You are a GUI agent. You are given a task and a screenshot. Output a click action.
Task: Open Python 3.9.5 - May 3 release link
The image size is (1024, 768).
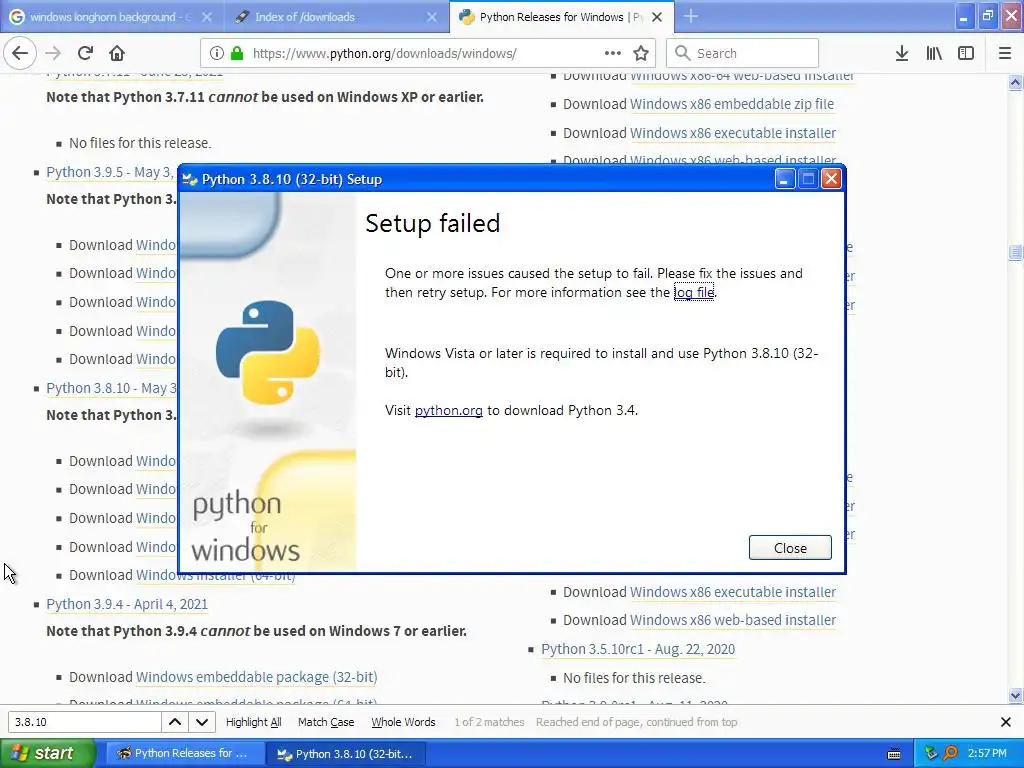coord(111,172)
